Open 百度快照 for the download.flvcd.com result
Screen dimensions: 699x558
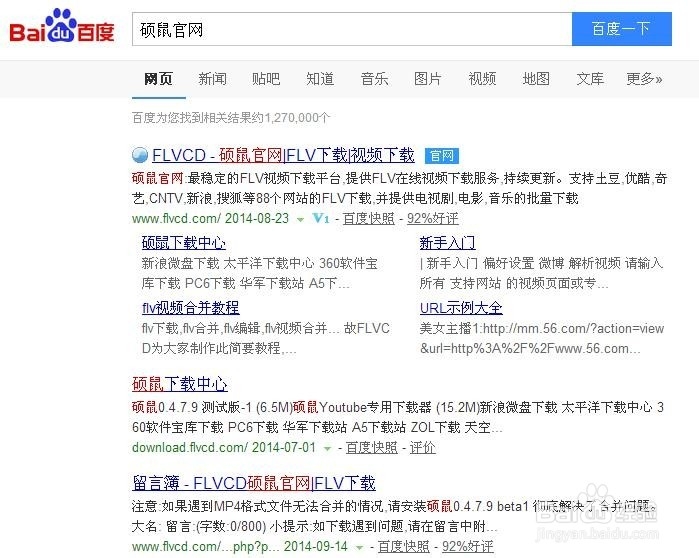click(x=371, y=447)
